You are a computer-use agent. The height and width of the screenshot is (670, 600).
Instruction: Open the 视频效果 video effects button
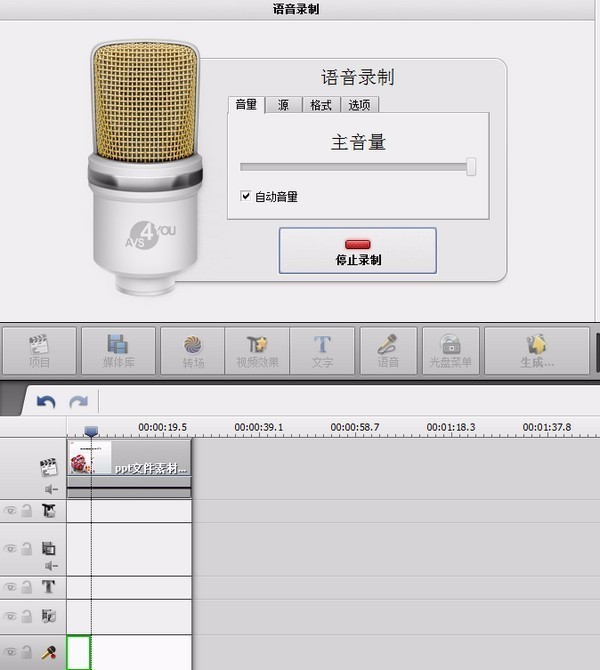pyautogui.click(x=257, y=351)
